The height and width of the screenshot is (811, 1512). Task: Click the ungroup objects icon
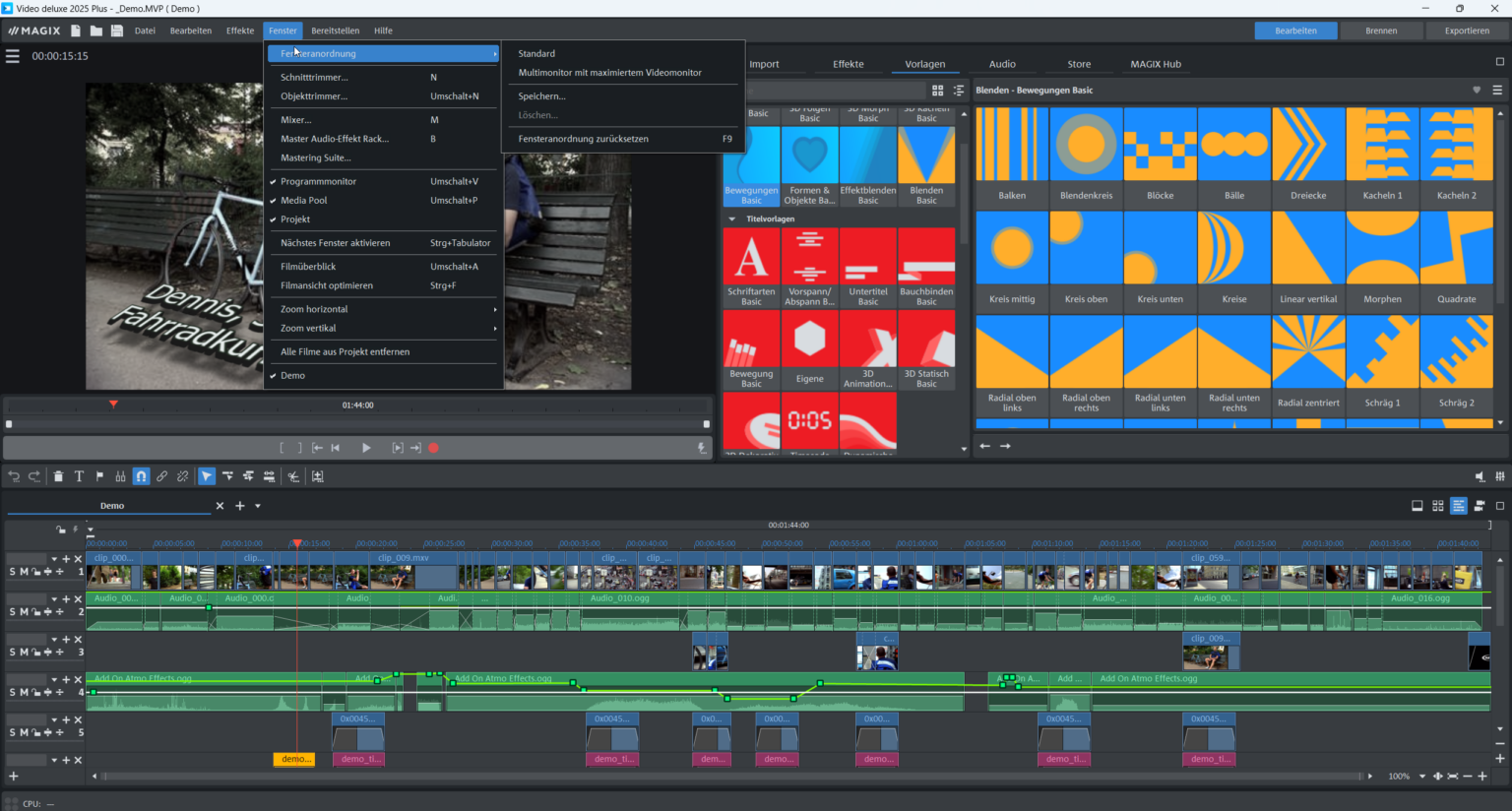pyautogui.click(x=182, y=475)
